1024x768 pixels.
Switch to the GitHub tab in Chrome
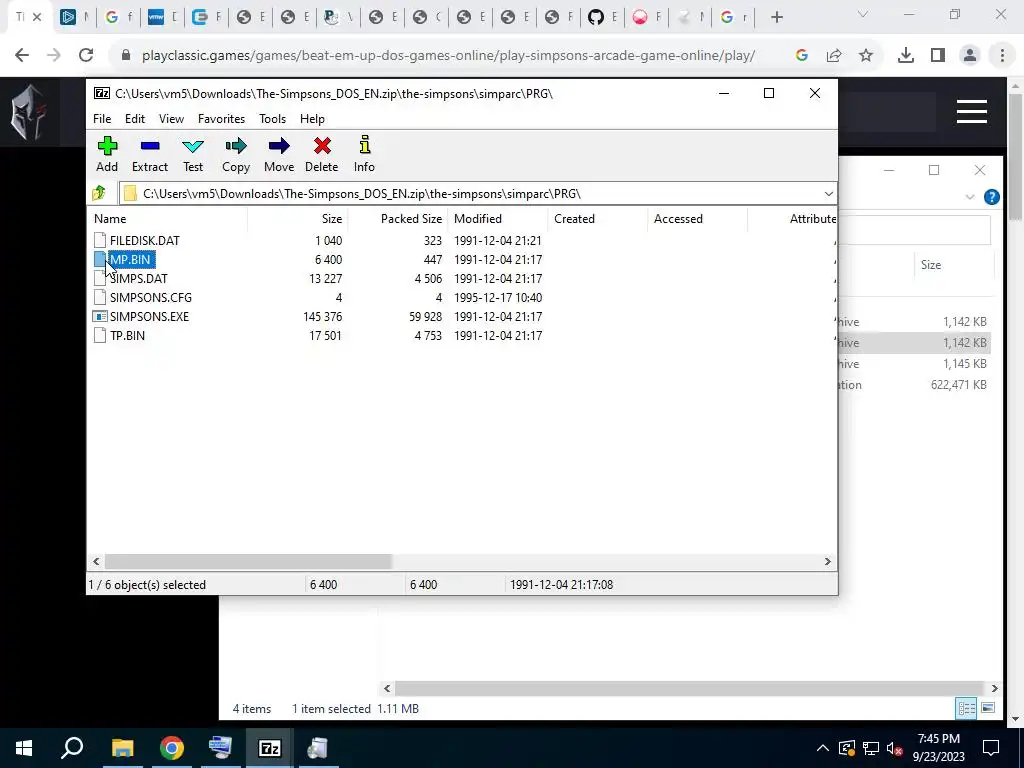[x=596, y=18]
